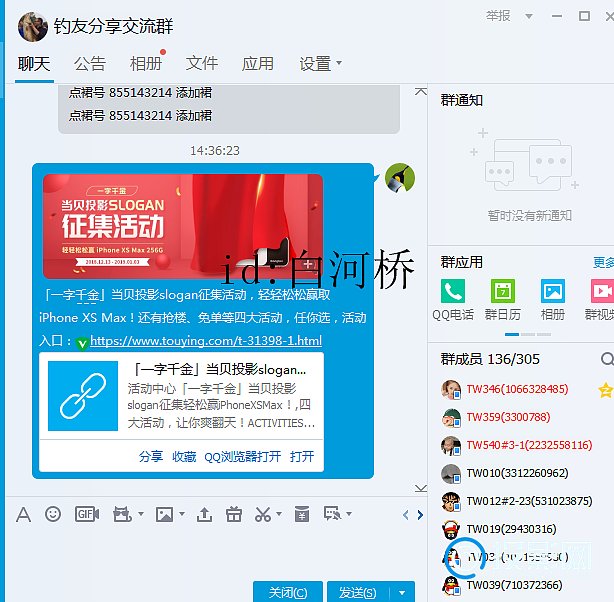
Task: Click the link preview card title text
Action: [x=220, y=369]
